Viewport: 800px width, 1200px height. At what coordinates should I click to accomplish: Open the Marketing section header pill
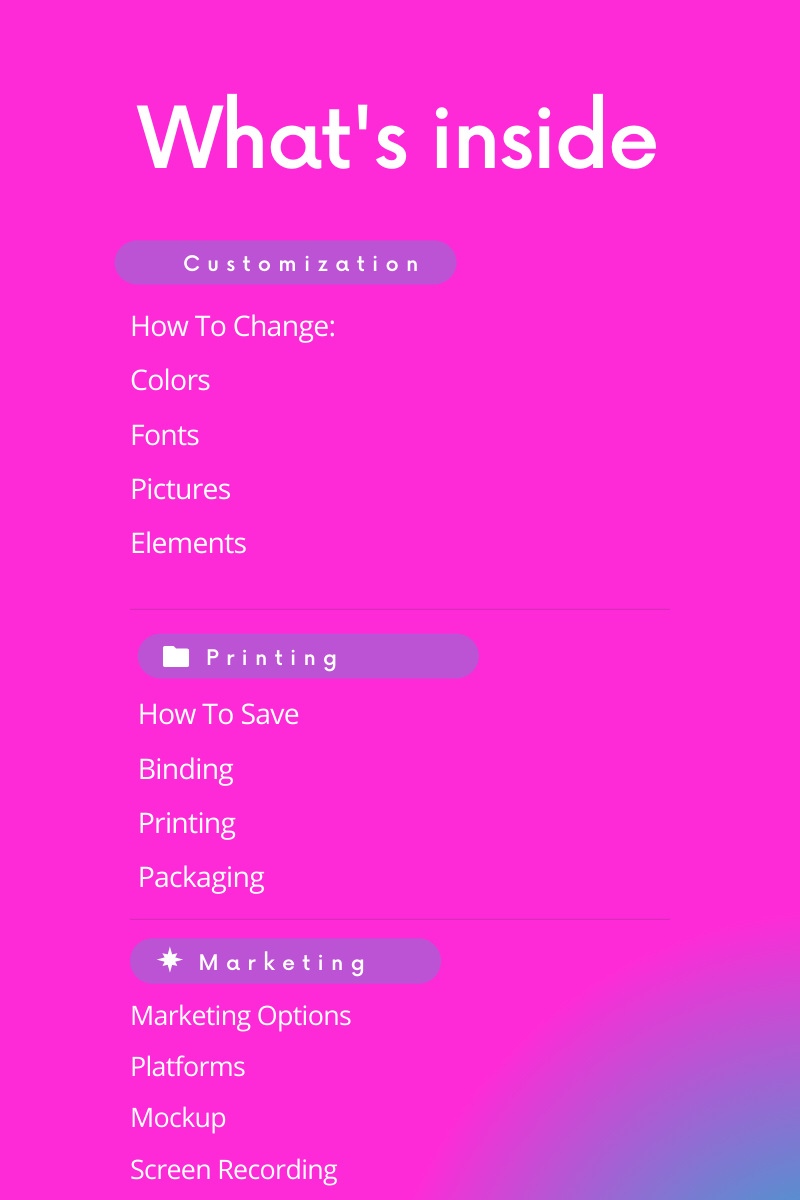[286, 962]
